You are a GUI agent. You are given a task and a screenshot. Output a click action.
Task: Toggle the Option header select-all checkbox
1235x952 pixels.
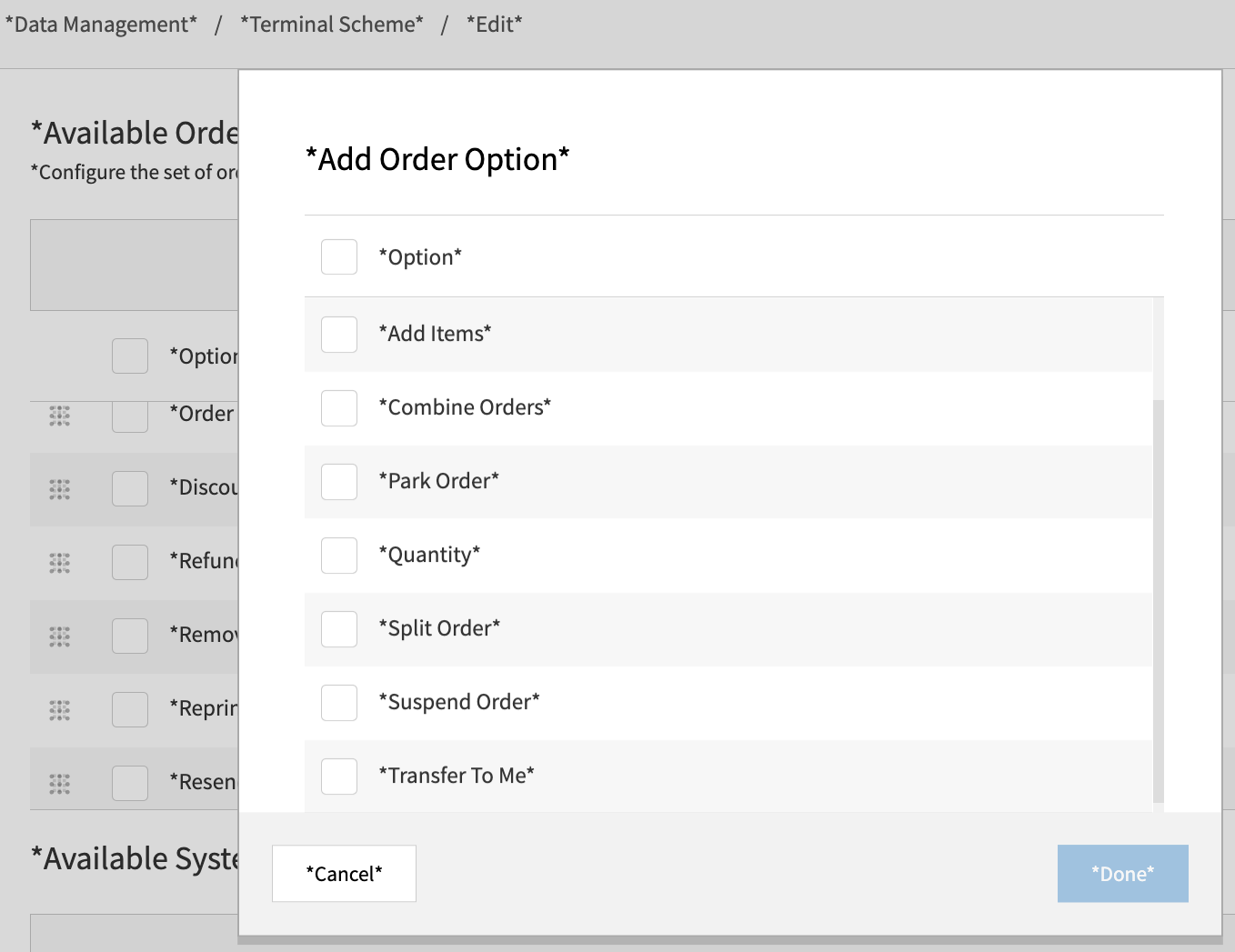click(x=338, y=256)
